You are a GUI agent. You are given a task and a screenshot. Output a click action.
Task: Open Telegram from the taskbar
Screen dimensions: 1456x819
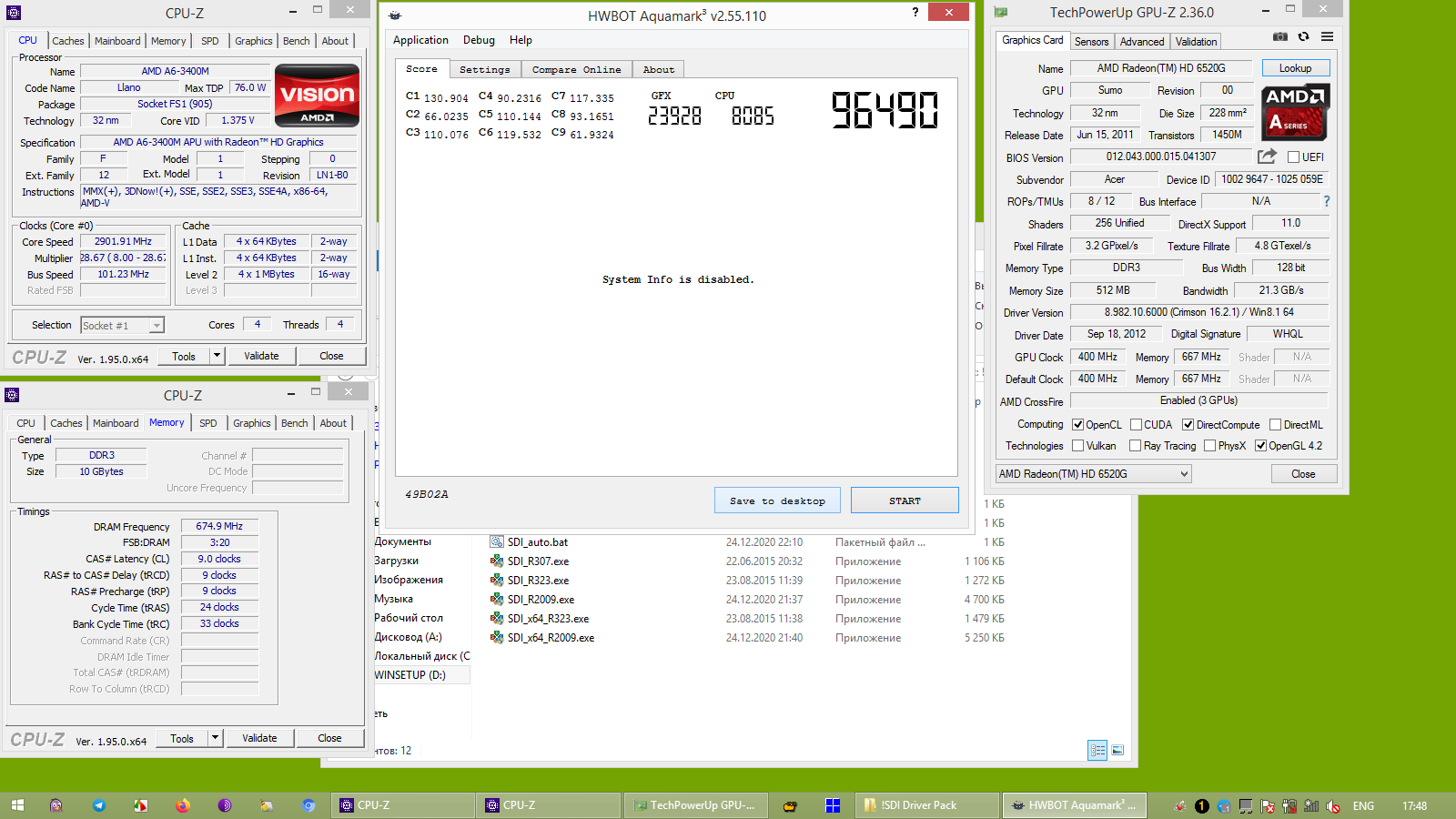coord(99,805)
